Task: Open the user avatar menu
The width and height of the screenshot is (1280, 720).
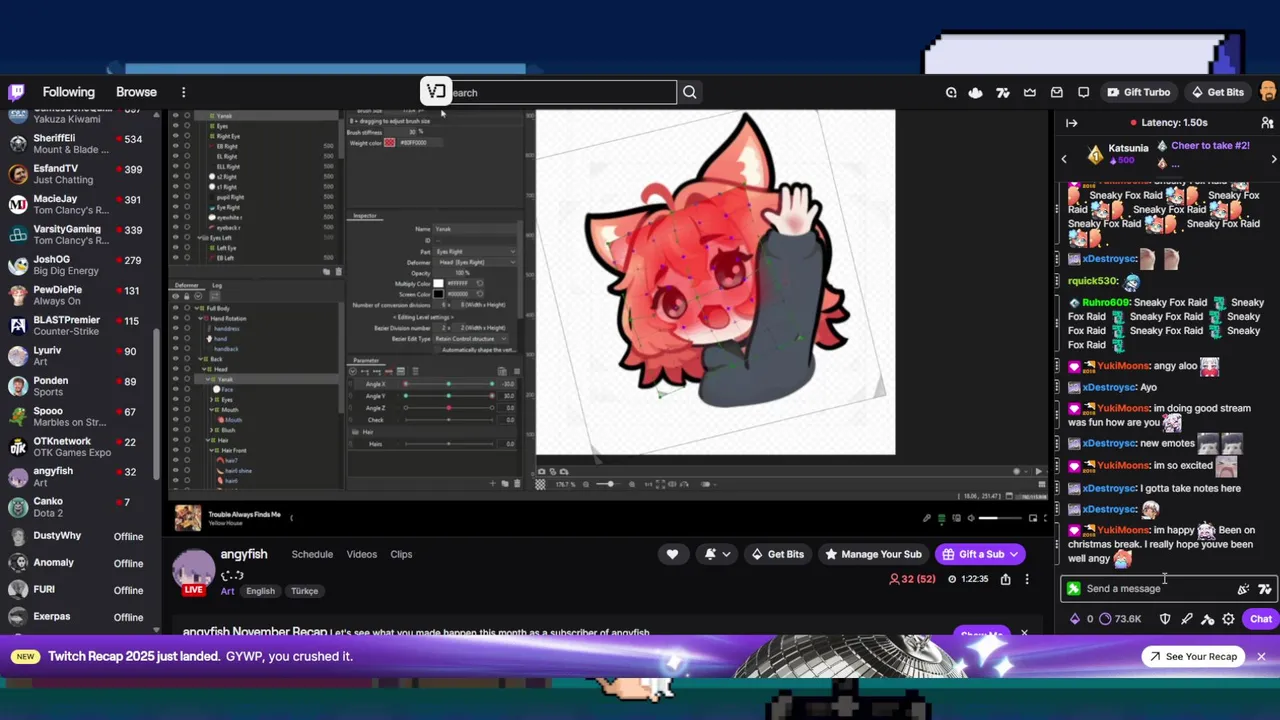Action: point(1267,92)
